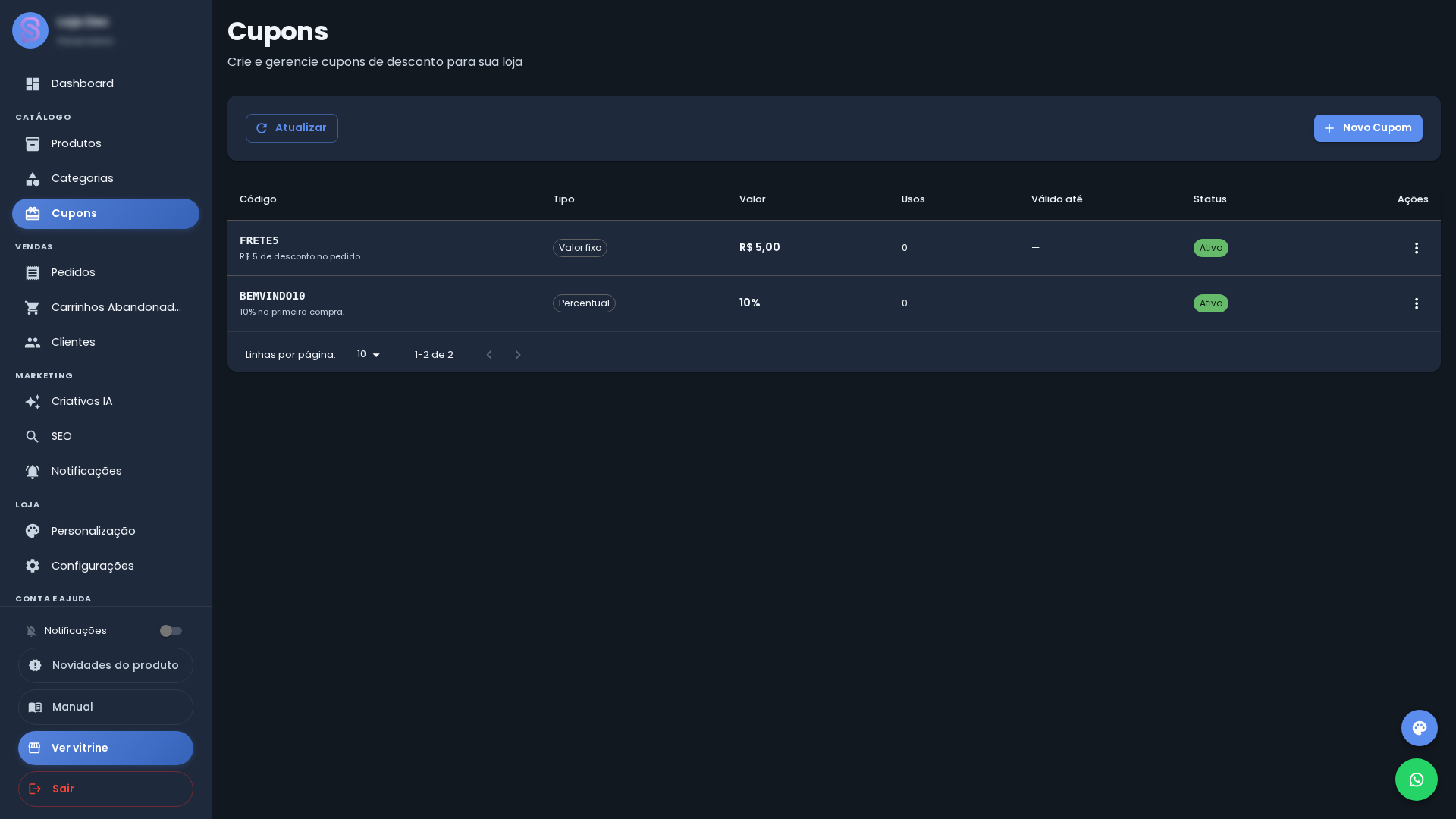Click Ver vitrine button

coord(105,748)
